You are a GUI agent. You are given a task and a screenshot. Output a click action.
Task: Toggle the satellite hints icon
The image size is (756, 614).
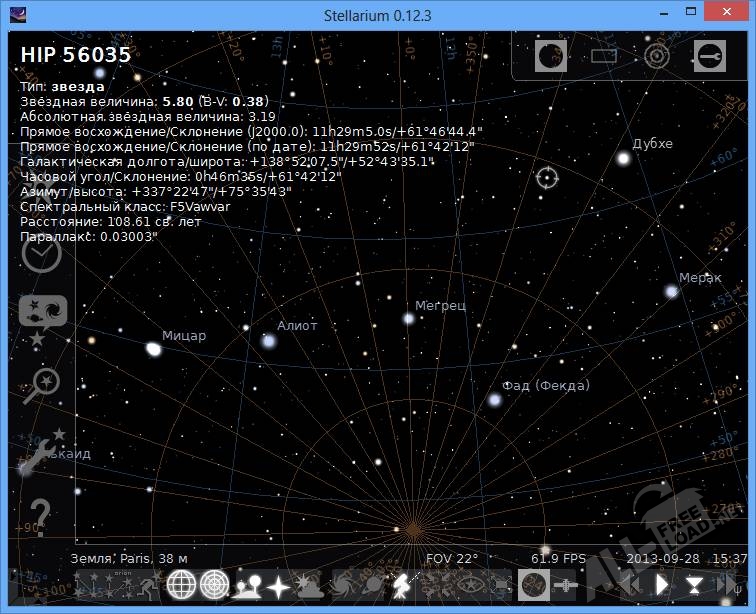click(566, 584)
